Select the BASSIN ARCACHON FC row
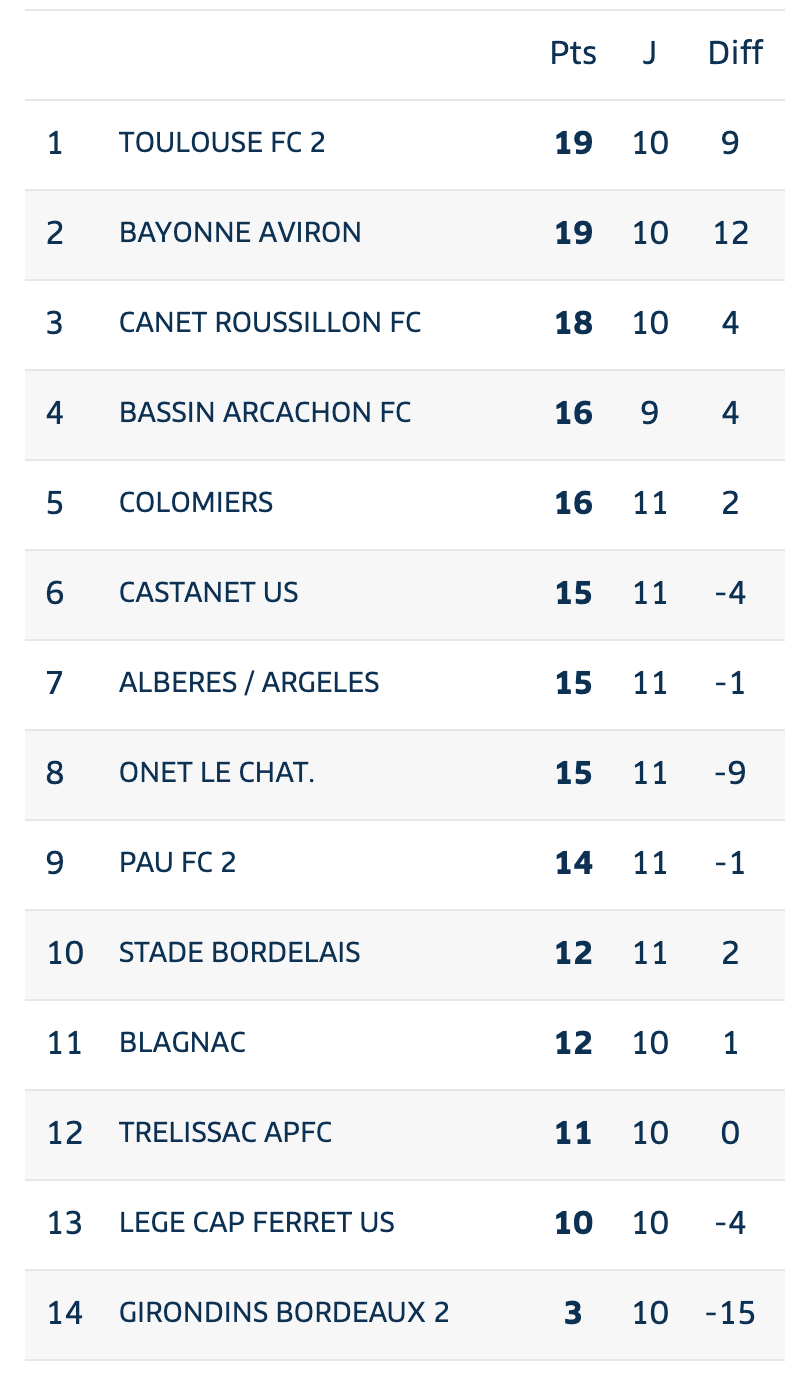The width and height of the screenshot is (800, 1374). pyautogui.click(x=404, y=414)
